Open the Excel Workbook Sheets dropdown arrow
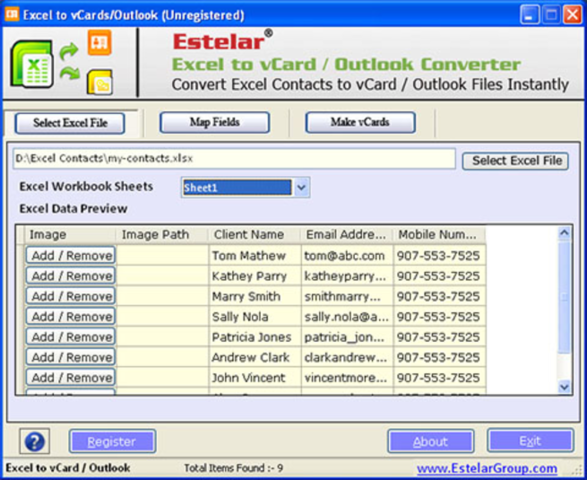The image size is (587, 480). pyautogui.click(x=301, y=187)
